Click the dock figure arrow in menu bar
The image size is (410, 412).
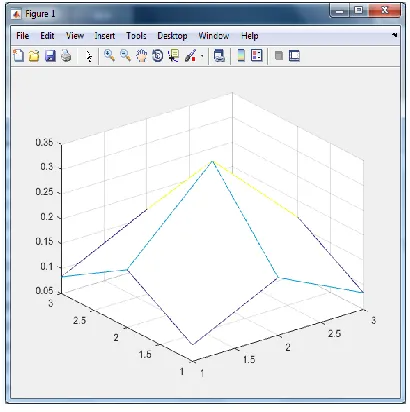(x=395, y=35)
